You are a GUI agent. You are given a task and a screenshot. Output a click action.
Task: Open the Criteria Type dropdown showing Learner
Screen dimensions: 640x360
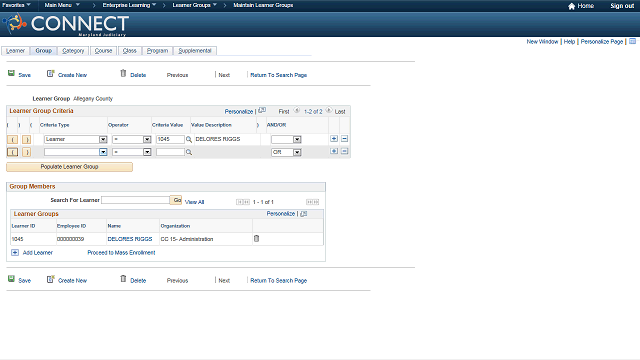(x=76, y=140)
